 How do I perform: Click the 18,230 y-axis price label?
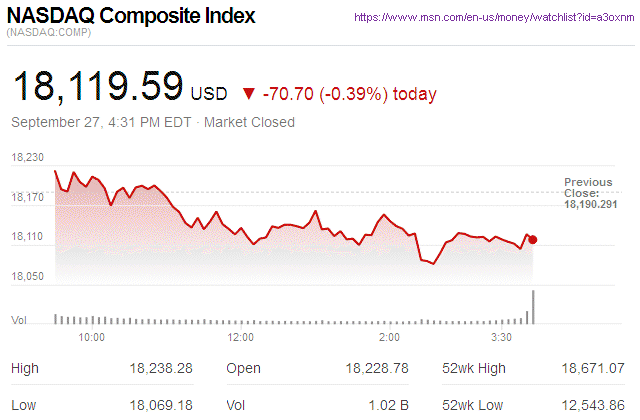point(28,158)
